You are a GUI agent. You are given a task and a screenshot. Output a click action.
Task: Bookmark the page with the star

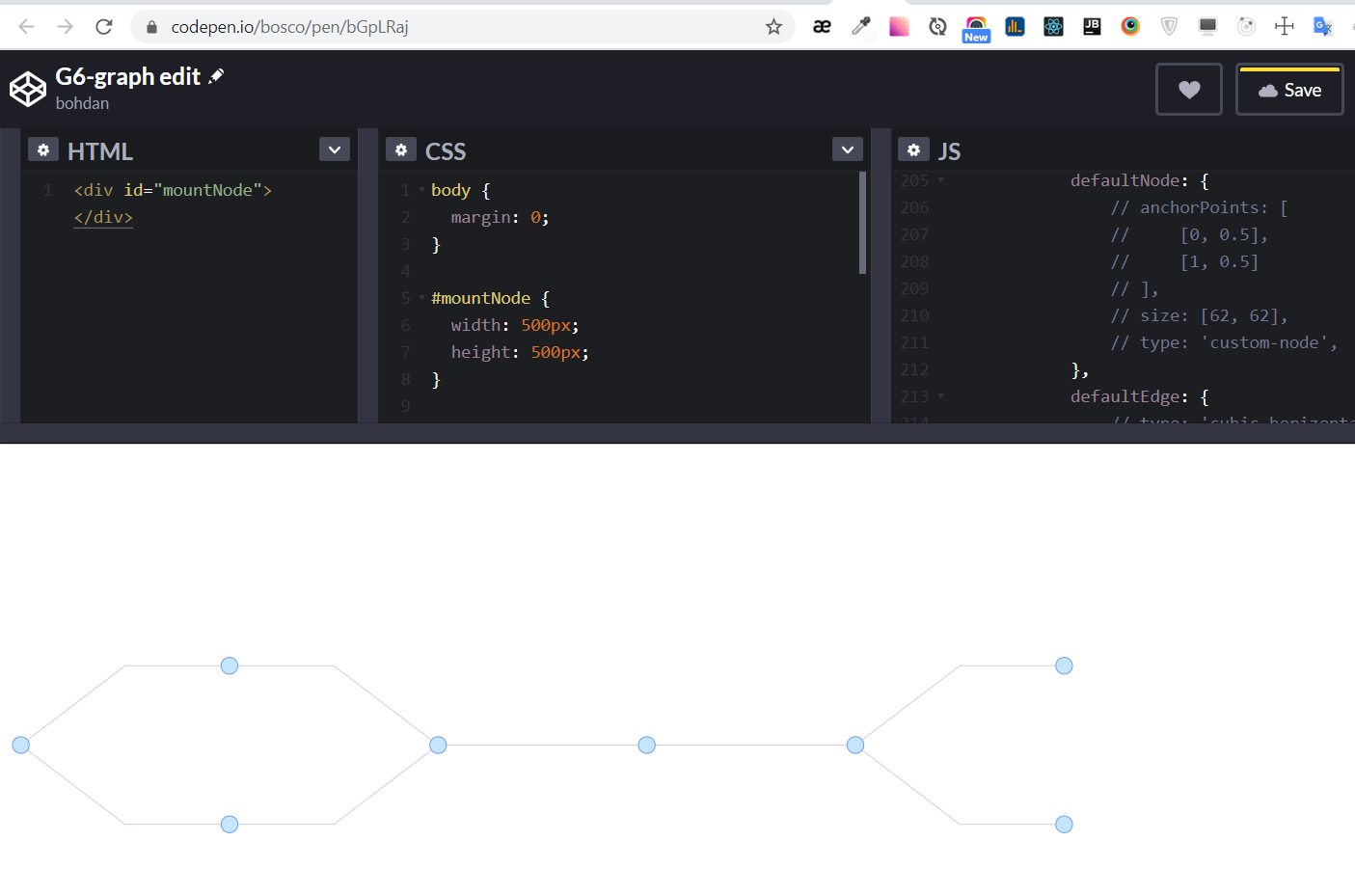coord(773,27)
